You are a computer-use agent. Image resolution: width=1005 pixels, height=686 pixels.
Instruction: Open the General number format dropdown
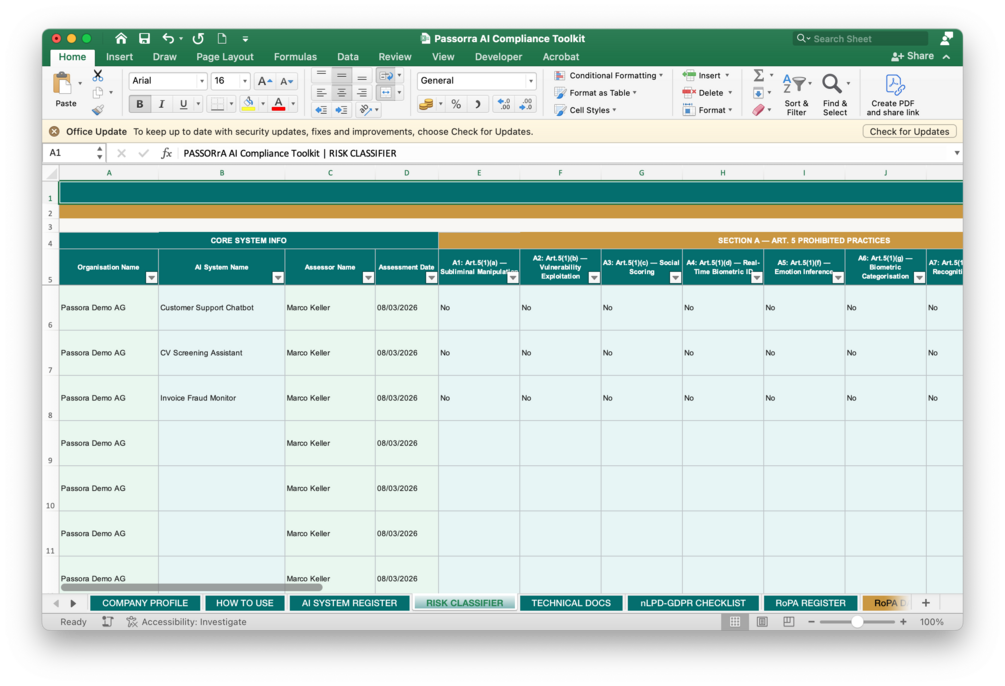[531, 81]
